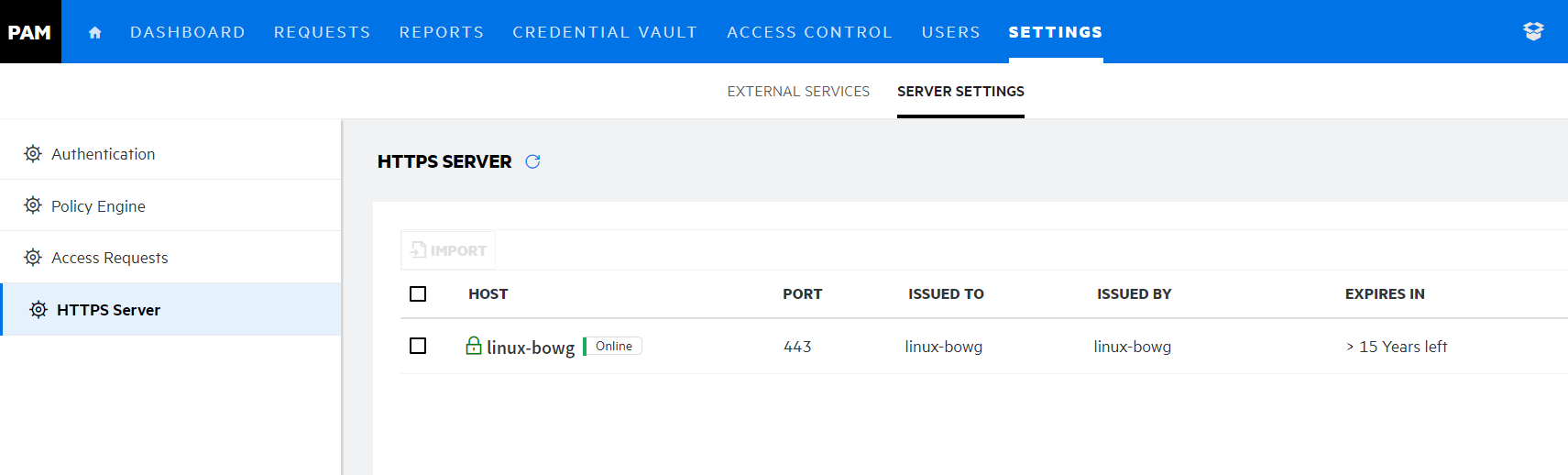1568x475 pixels.
Task: Click the refresh icon beside HTTPS SERVER
Action: [x=532, y=161]
